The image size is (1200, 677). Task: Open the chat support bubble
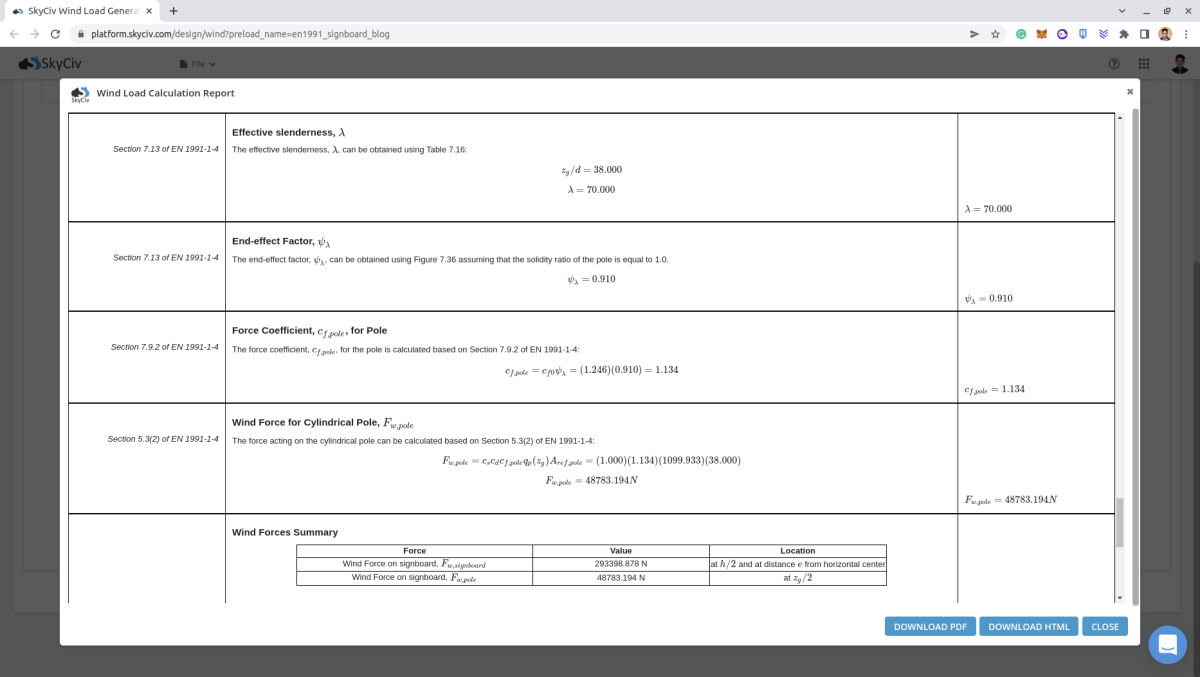tap(1167, 645)
